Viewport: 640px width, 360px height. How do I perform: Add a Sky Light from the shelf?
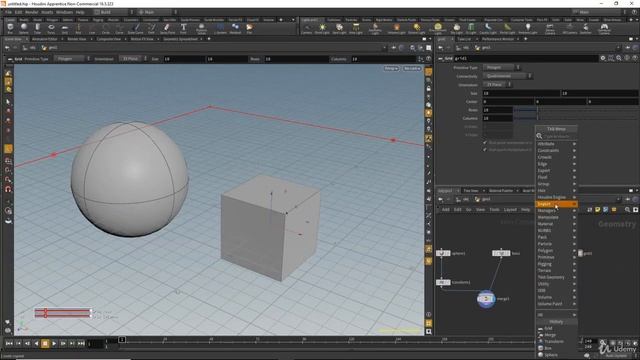click(456, 29)
